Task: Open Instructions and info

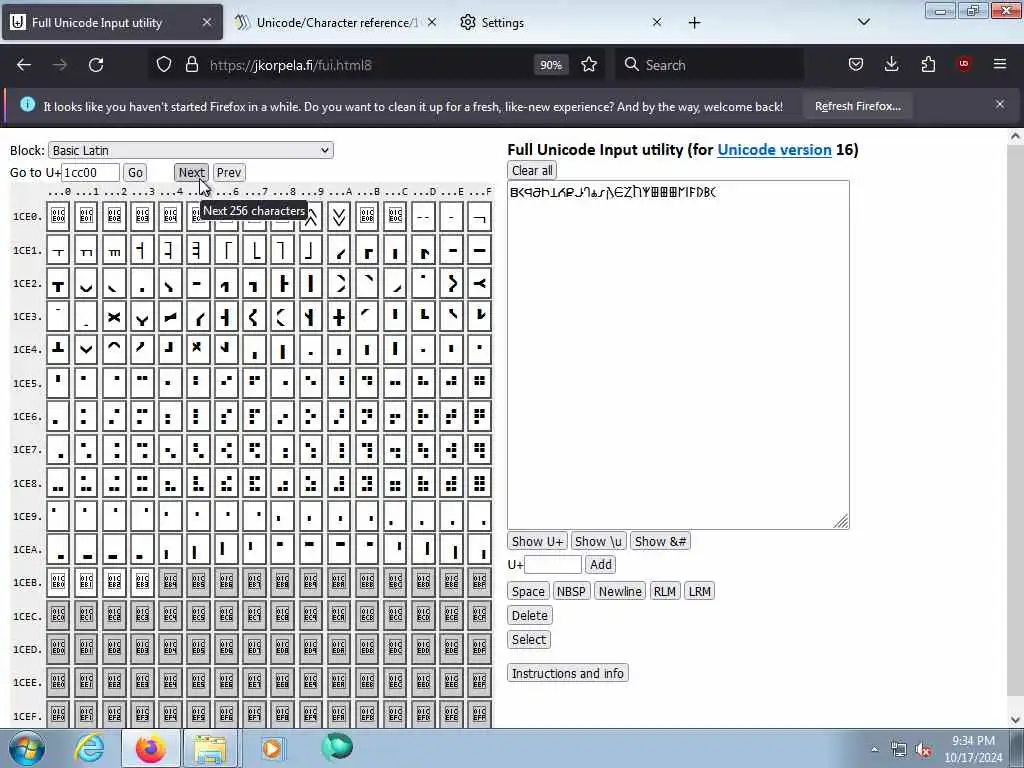Action: [568, 673]
